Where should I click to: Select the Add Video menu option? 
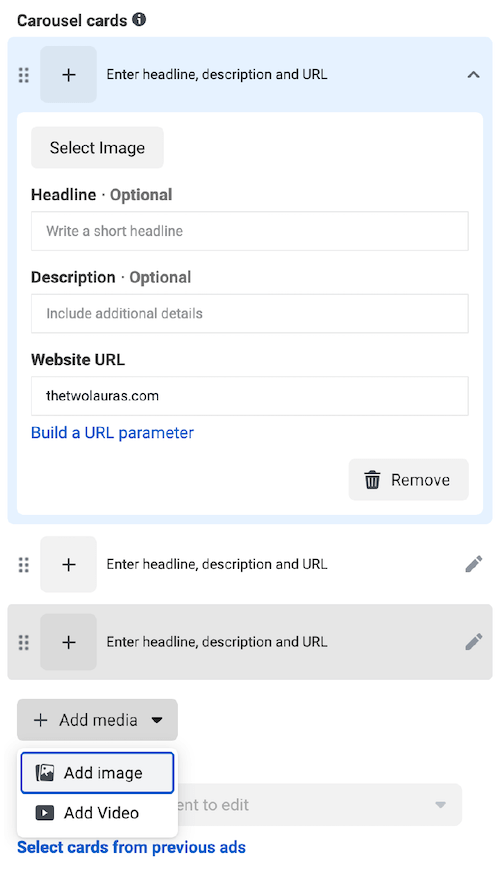click(x=97, y=813)
